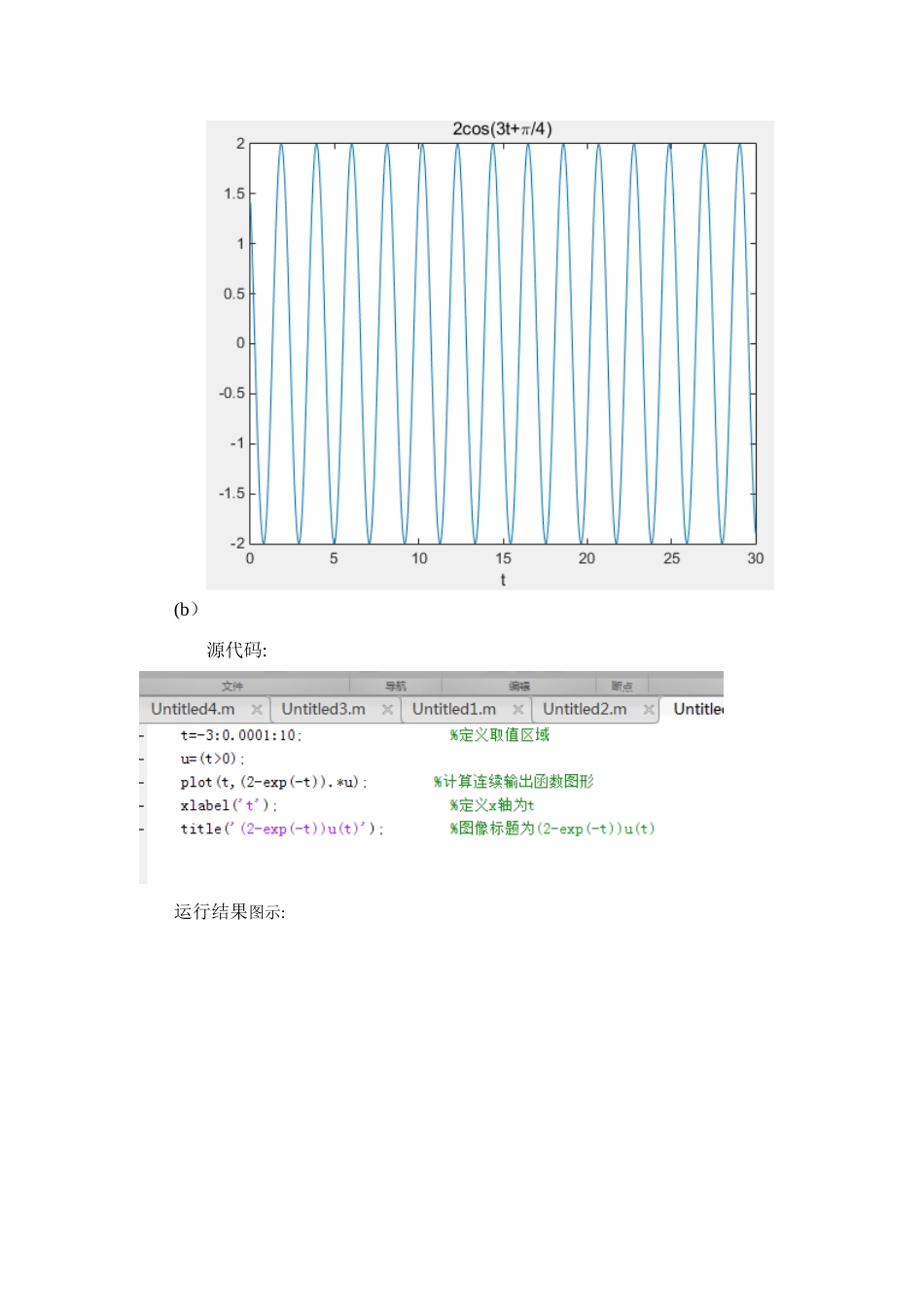
Task: Click the heading 运行结果图示:
Action: (230, 912)
